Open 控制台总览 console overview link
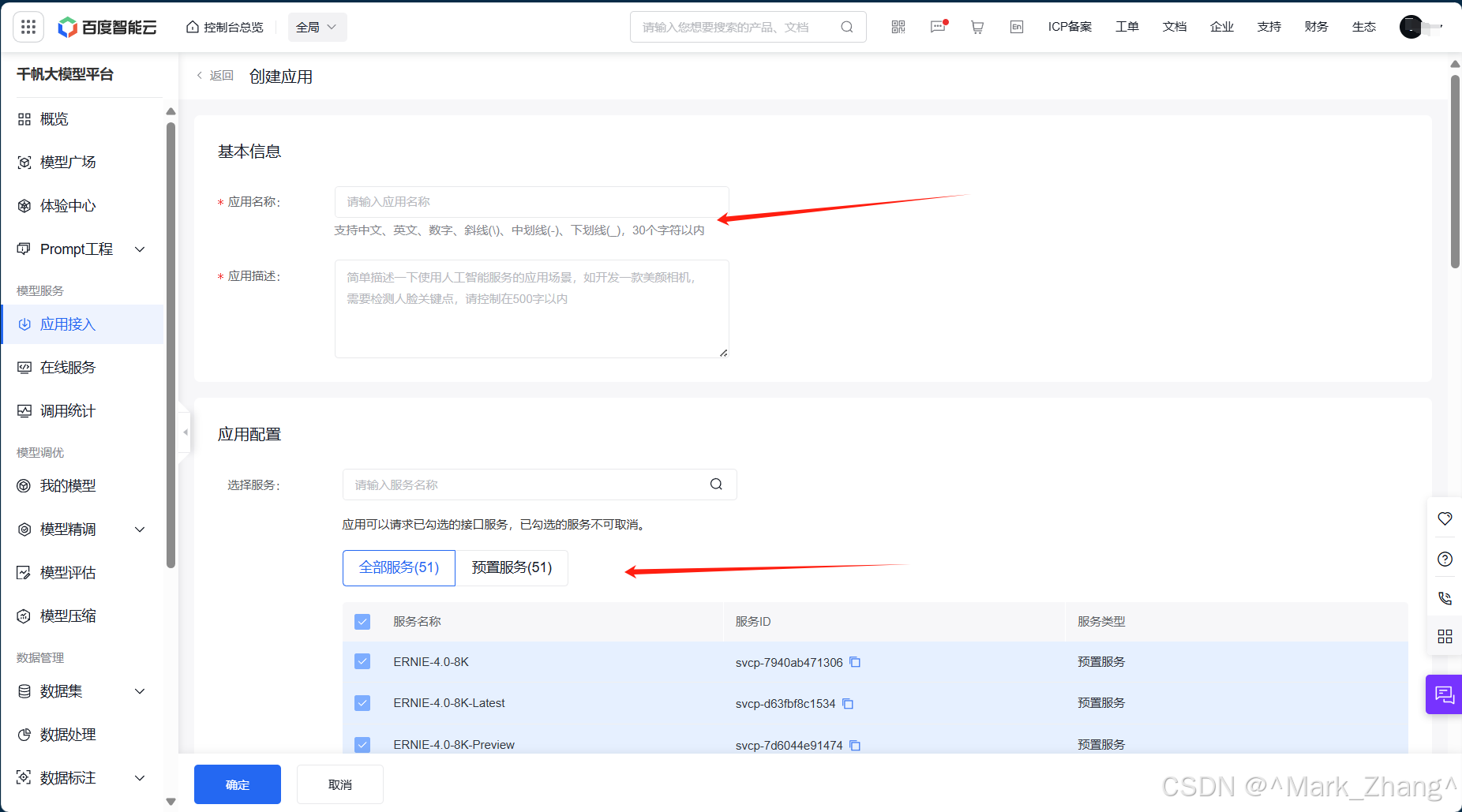1462x812 pixels. coord(225,27)
